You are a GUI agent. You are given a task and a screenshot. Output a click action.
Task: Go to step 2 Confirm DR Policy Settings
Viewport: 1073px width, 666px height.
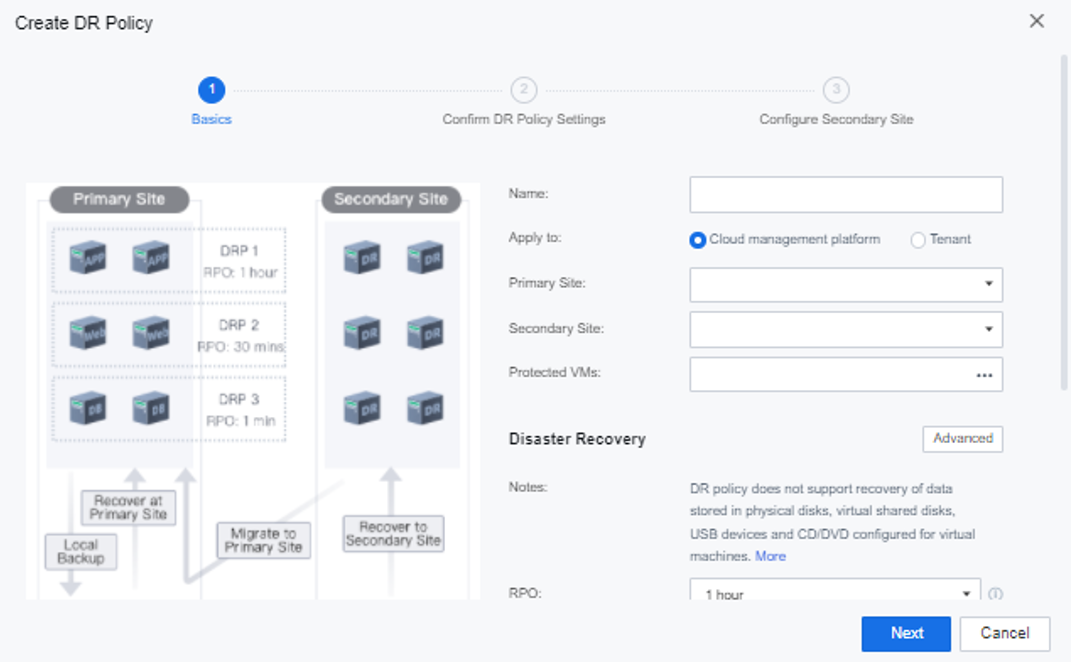(x=523, y=90)
